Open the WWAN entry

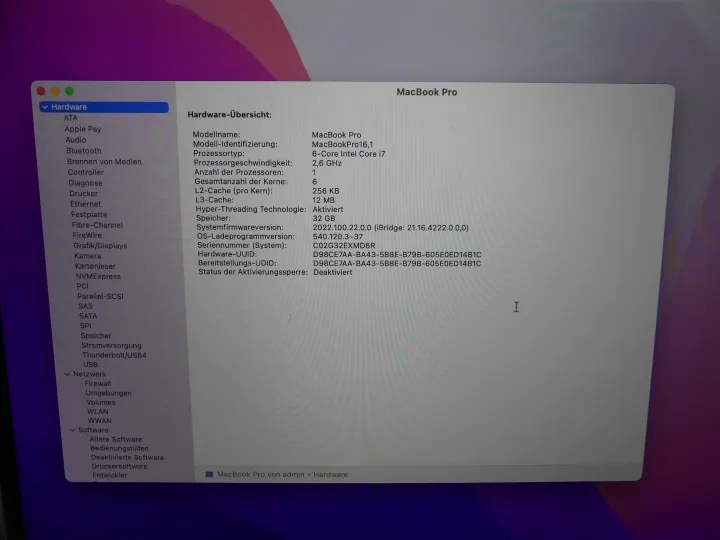[100, 421]
